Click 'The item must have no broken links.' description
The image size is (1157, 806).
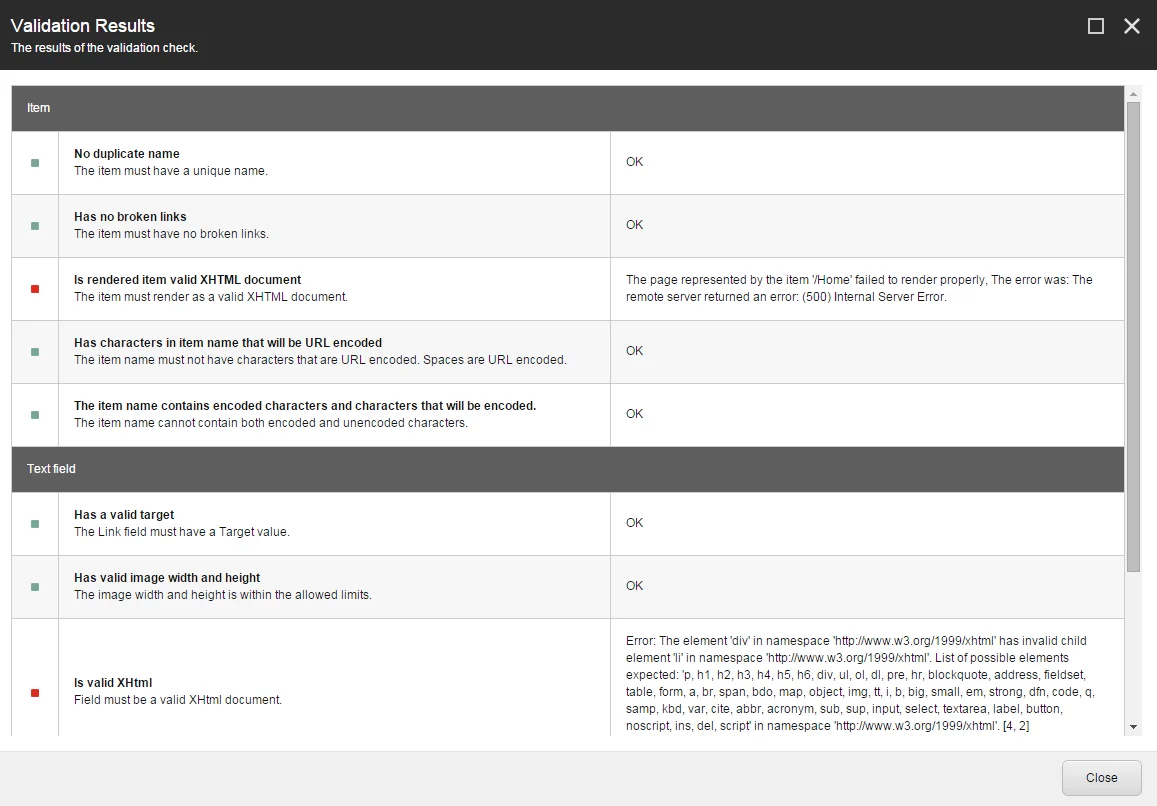(171, 233)
